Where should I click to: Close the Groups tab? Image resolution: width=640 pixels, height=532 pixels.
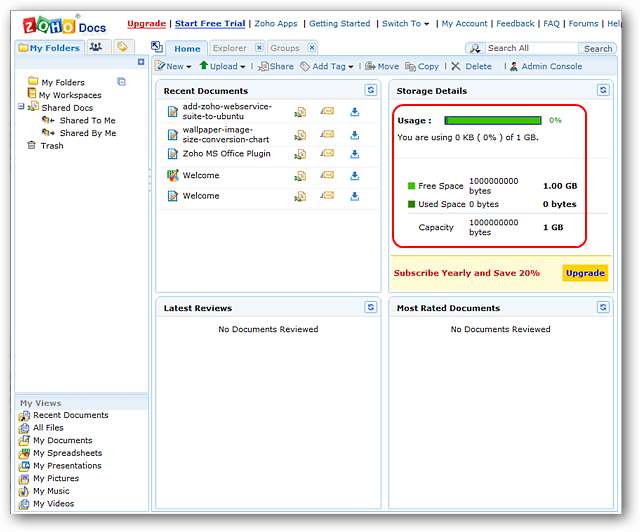tap(311, 47)
